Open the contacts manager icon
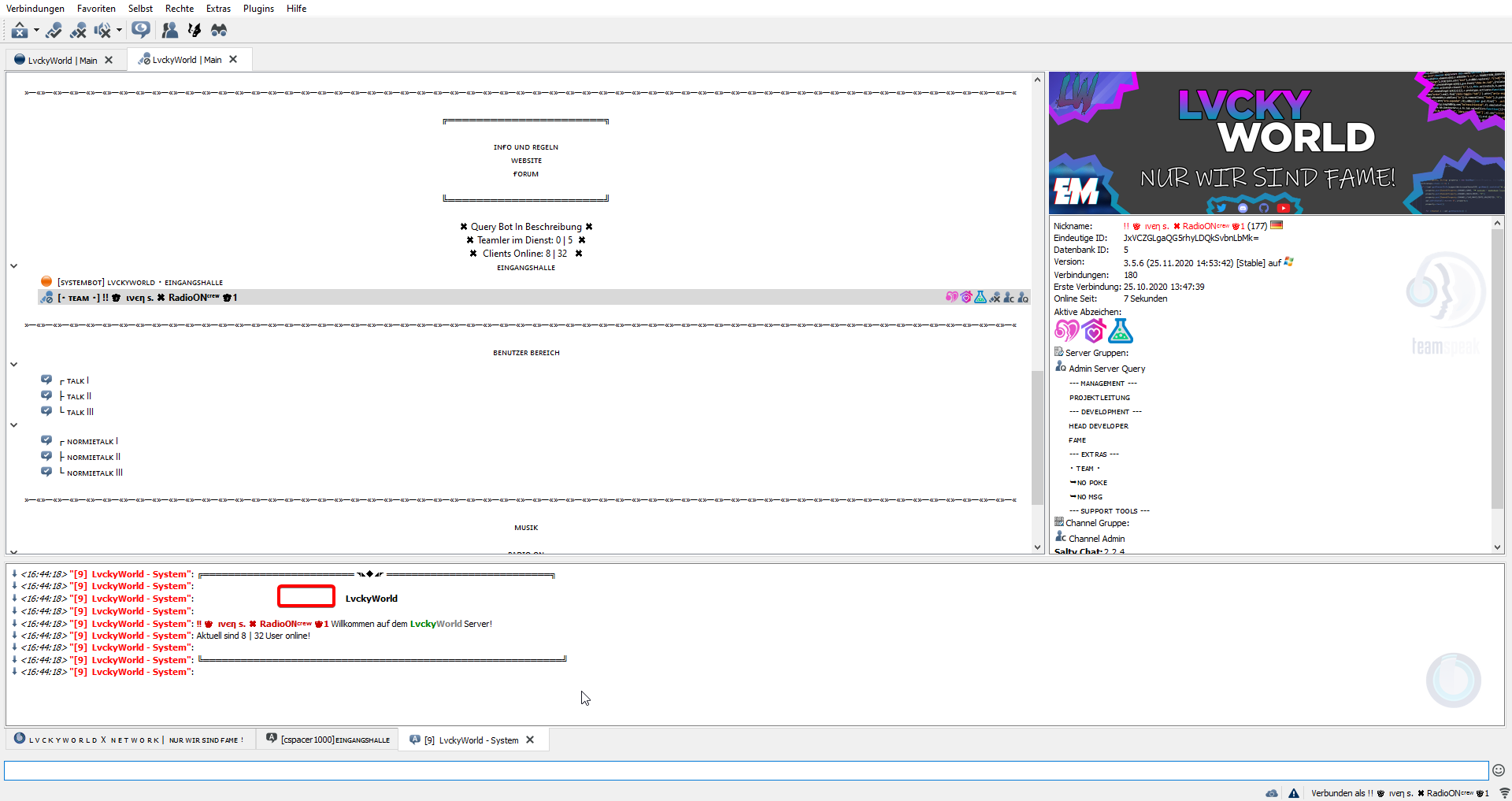Screen dimensions: 1512x801 point(169,30)
